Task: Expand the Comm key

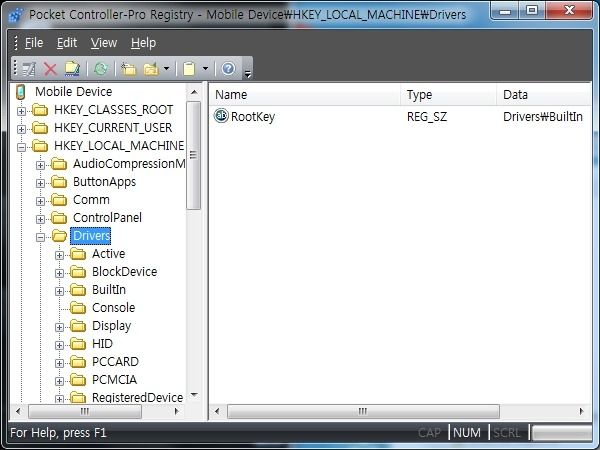Action: pos(40,201)
